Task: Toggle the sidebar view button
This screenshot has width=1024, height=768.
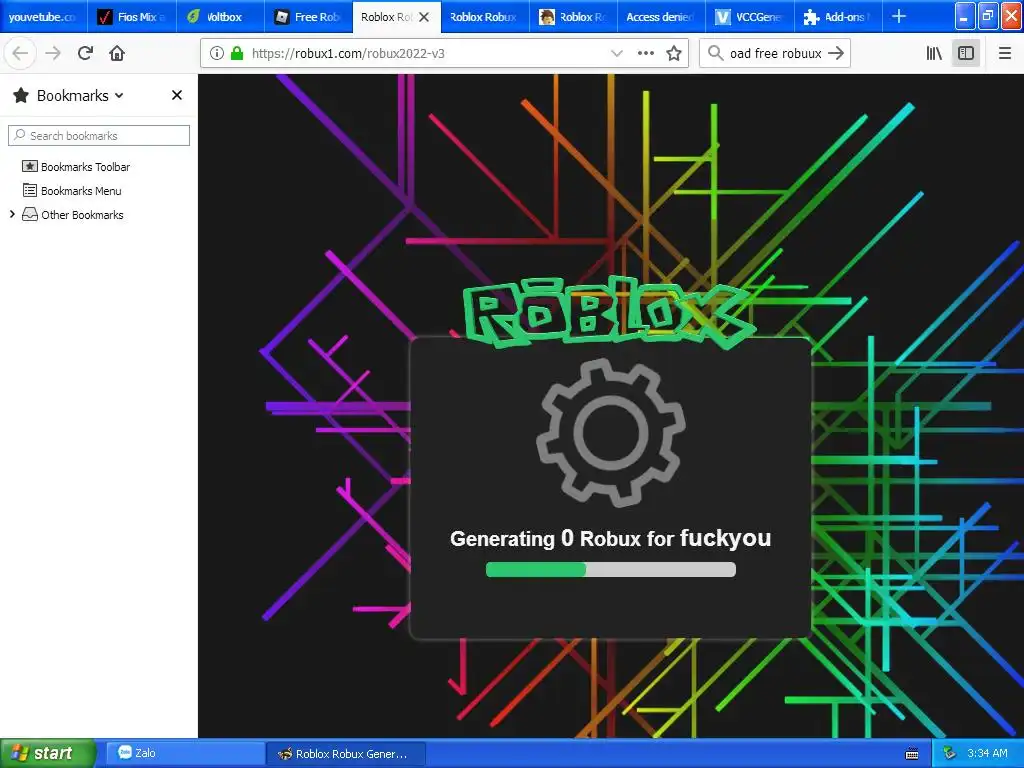Action: click(x=966, y=53)
